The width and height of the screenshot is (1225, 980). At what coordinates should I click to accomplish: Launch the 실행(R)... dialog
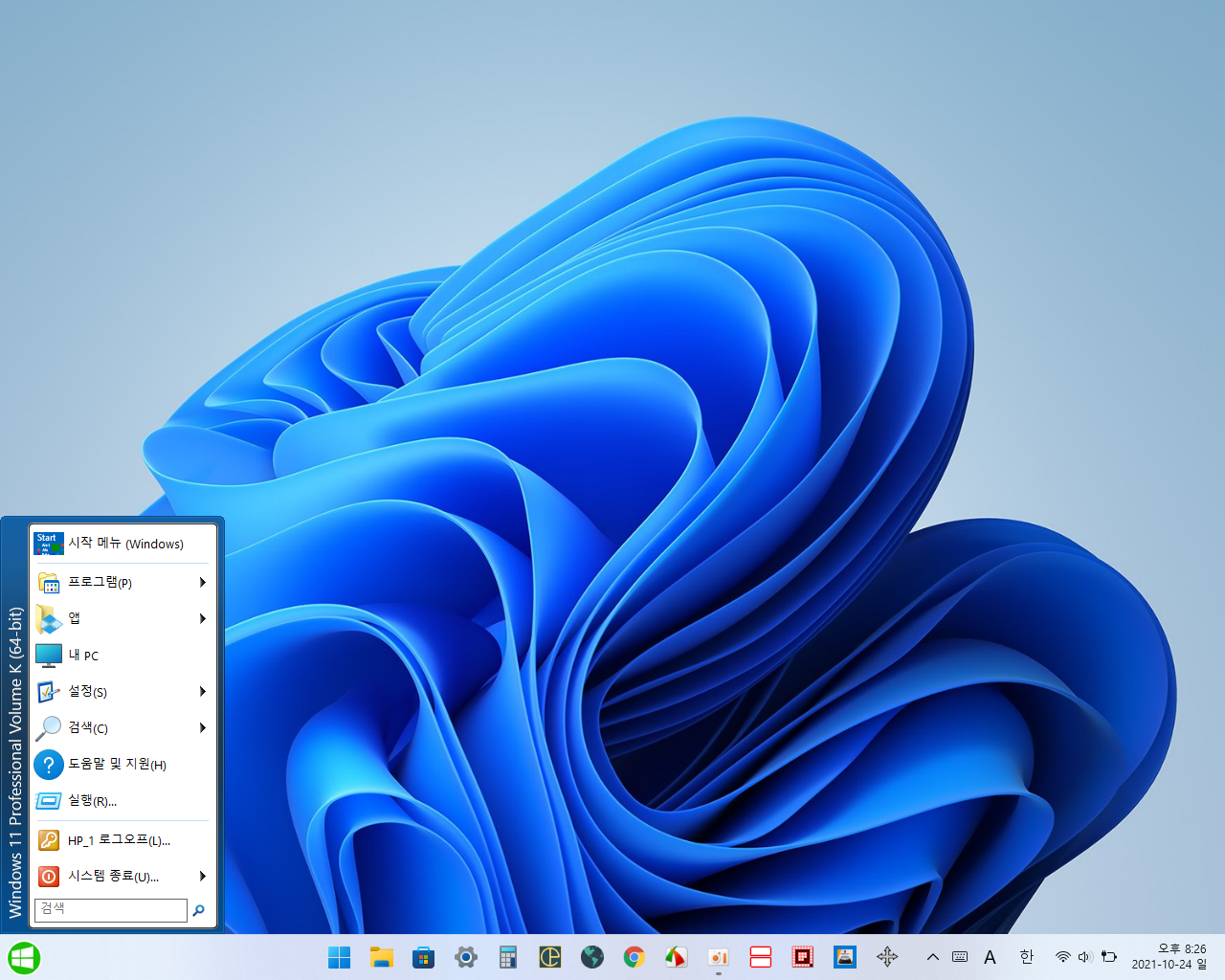122,800
